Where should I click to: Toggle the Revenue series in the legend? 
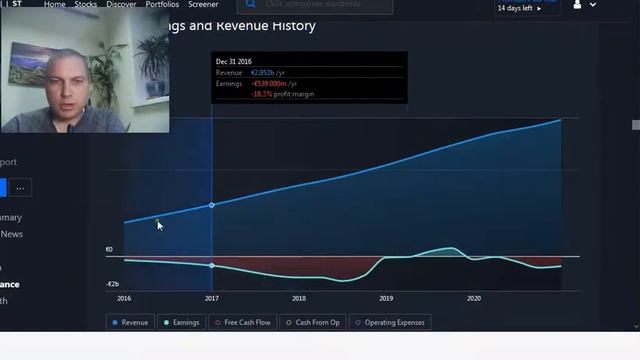pyautogui.click(x=130, y=322)
